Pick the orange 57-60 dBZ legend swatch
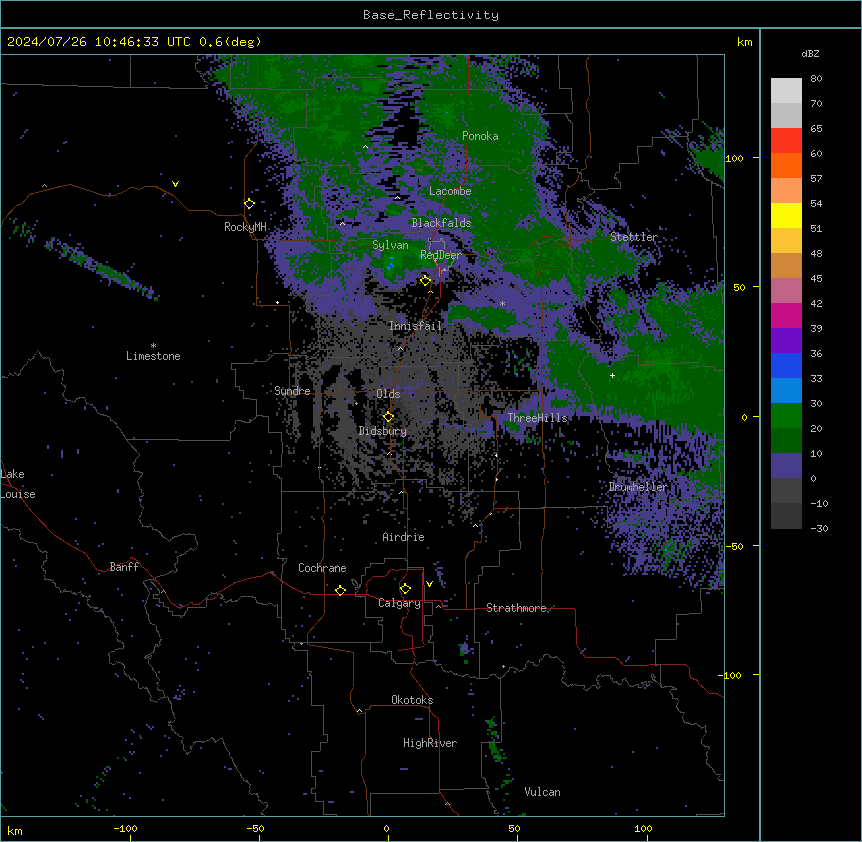The height and width of the screenshot is (842, 862). (x=786, y=165)
